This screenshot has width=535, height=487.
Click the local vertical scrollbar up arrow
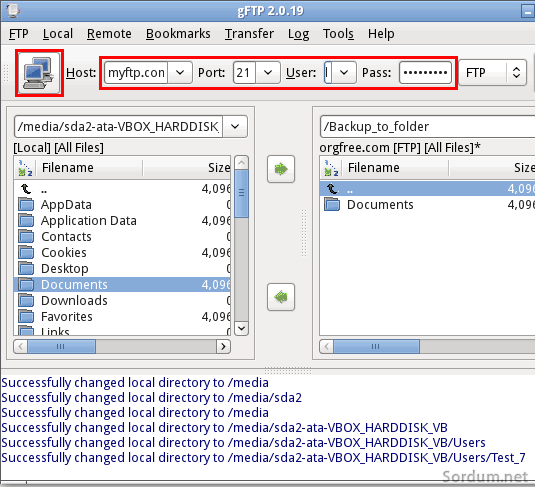pyautogui.click(x=242, y=163)
